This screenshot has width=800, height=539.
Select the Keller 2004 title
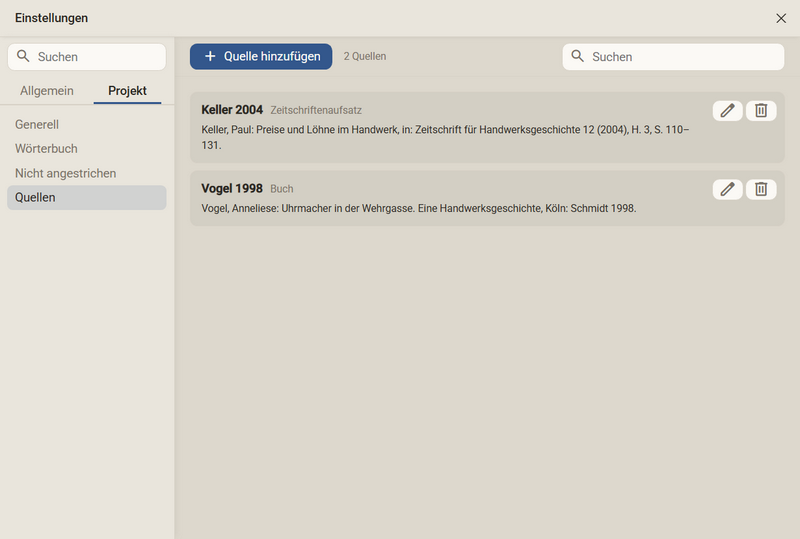(232, 110)
